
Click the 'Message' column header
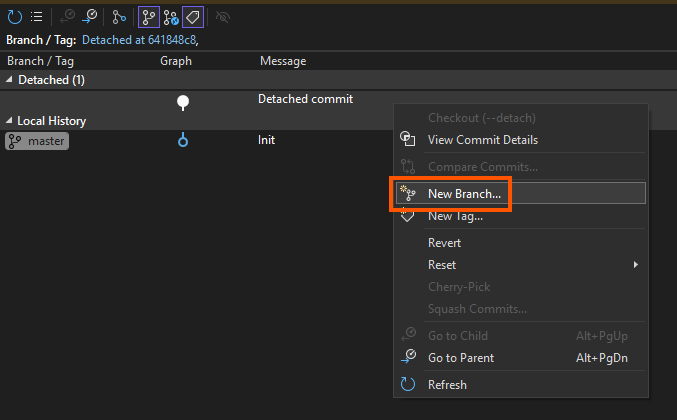tap(283, 61)
